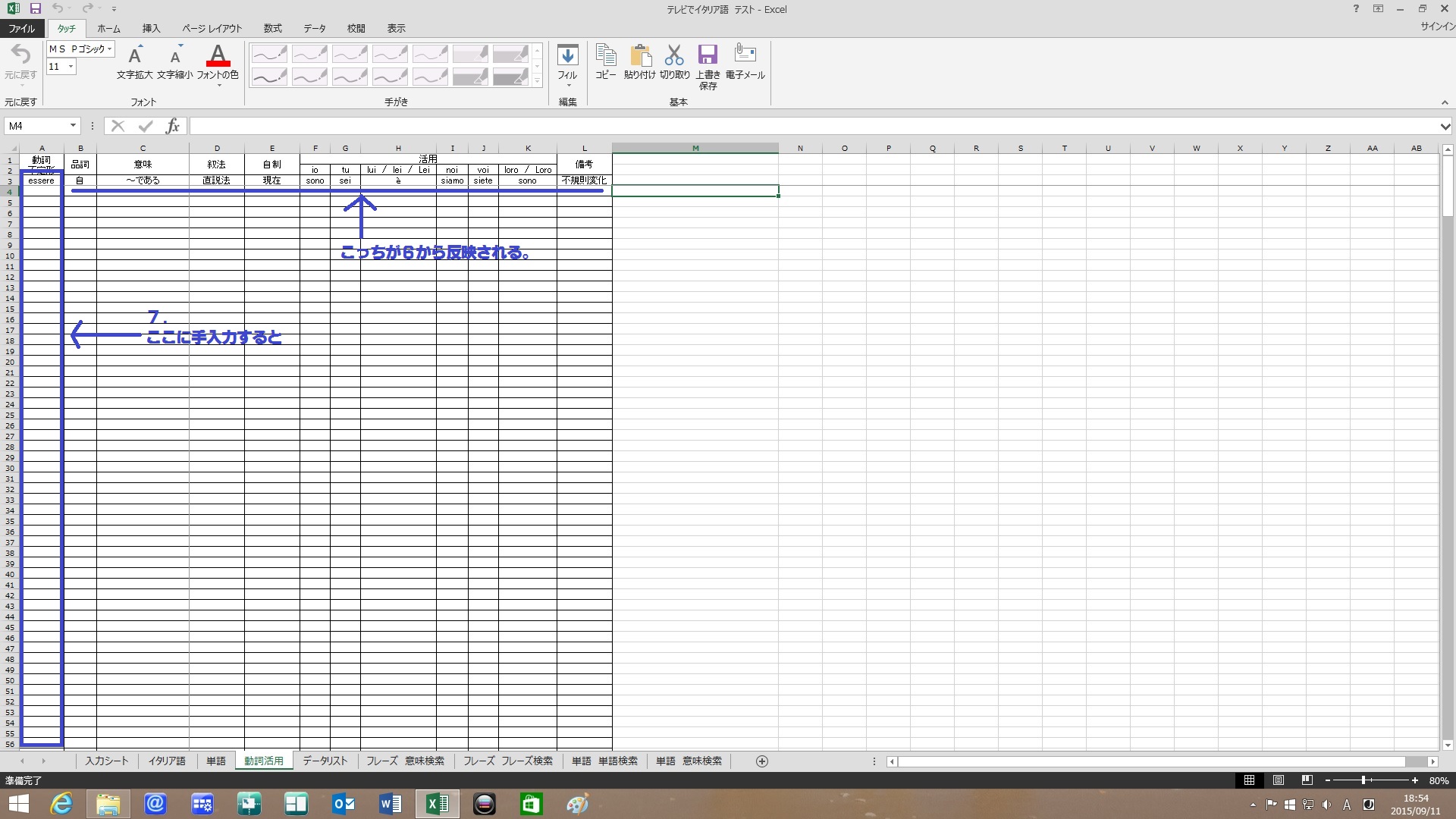Open the font size dropdown
The width and height of the screenshot is (1456, 819).
[x=71, y=67]
